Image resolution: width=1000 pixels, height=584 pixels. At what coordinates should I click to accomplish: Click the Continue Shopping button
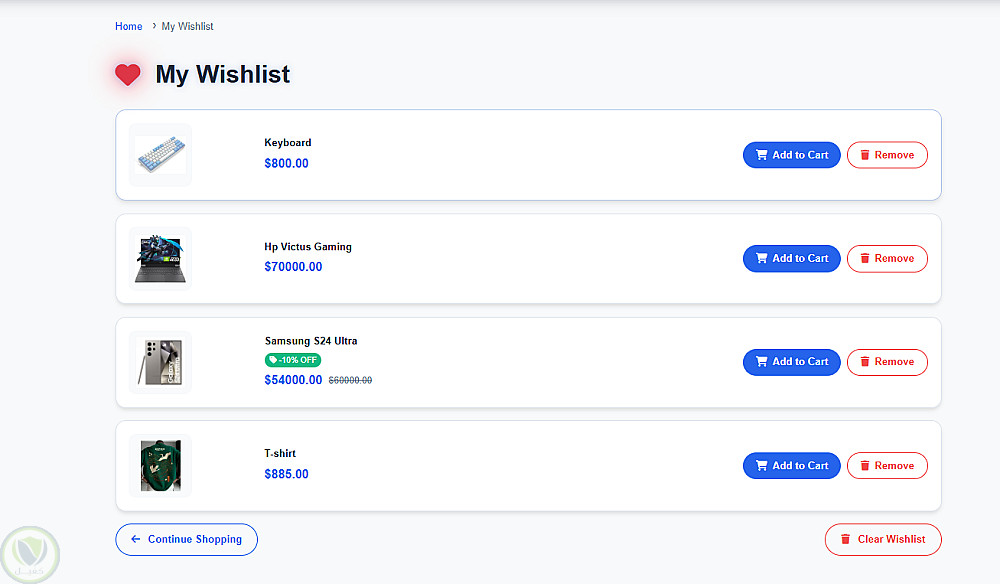pyautogui.click(x=186, y=540)
